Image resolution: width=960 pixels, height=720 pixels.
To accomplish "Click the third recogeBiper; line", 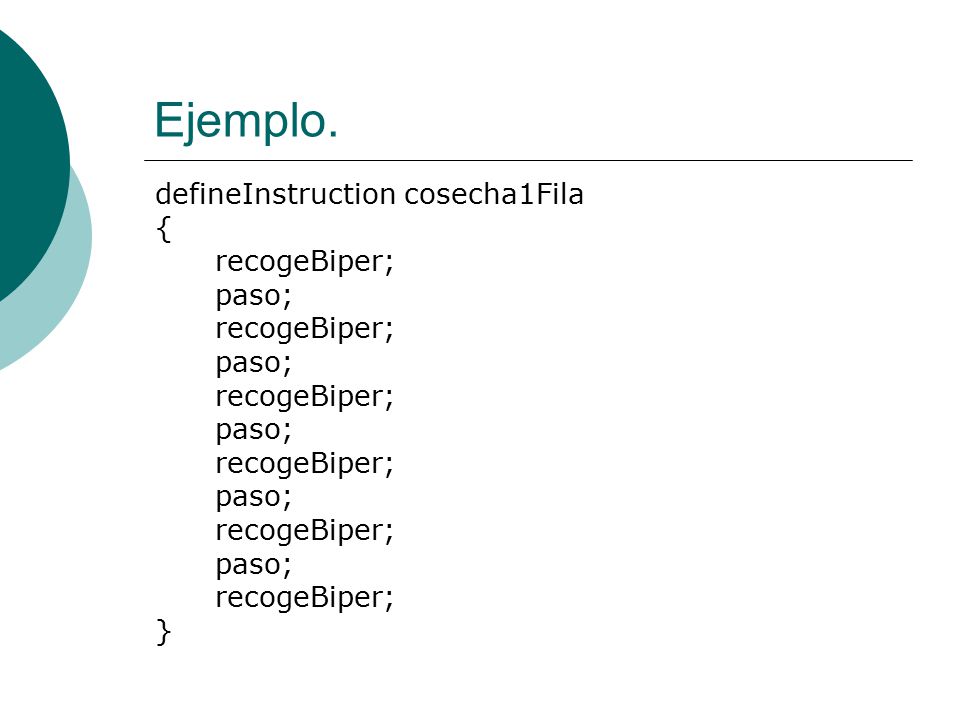I will tap(304, 397).
